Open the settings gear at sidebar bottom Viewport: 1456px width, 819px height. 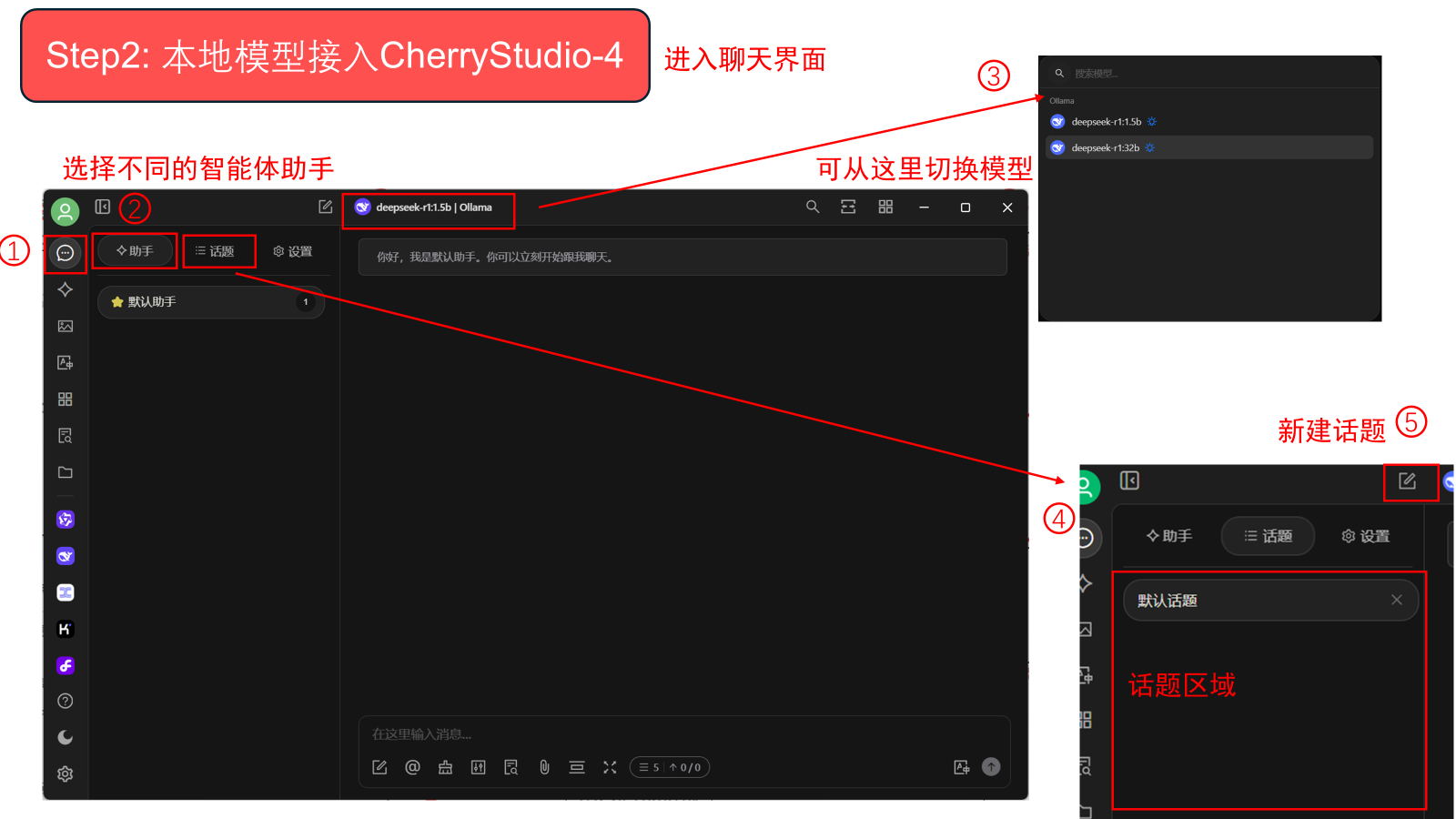(x=66, y=773)
